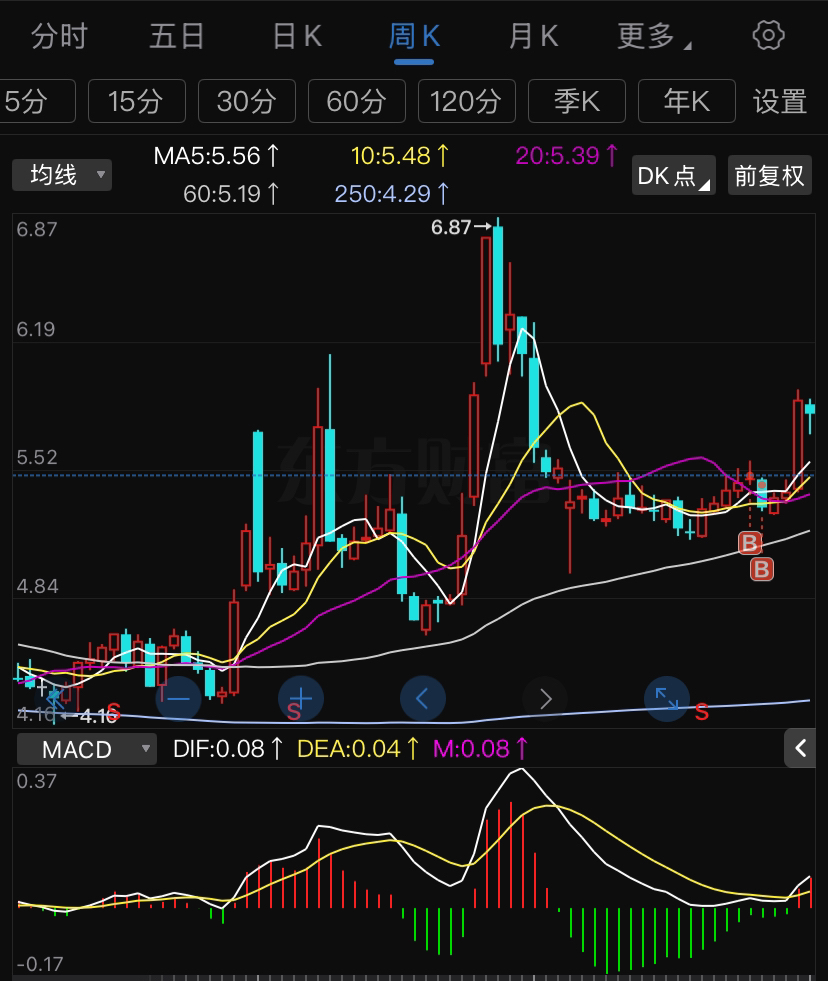Choose the 120分 period

[x=467, y=101]
